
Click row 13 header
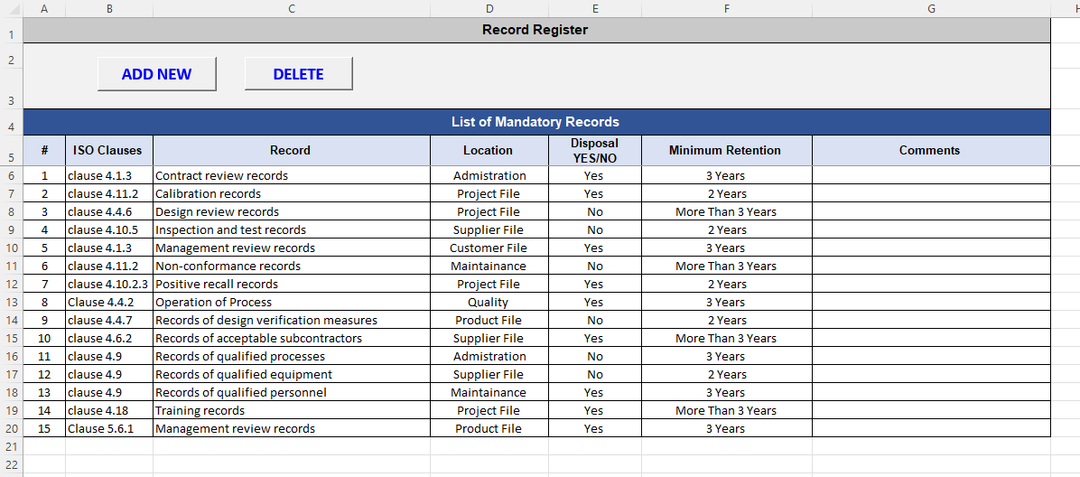click(x=11, y=302)
